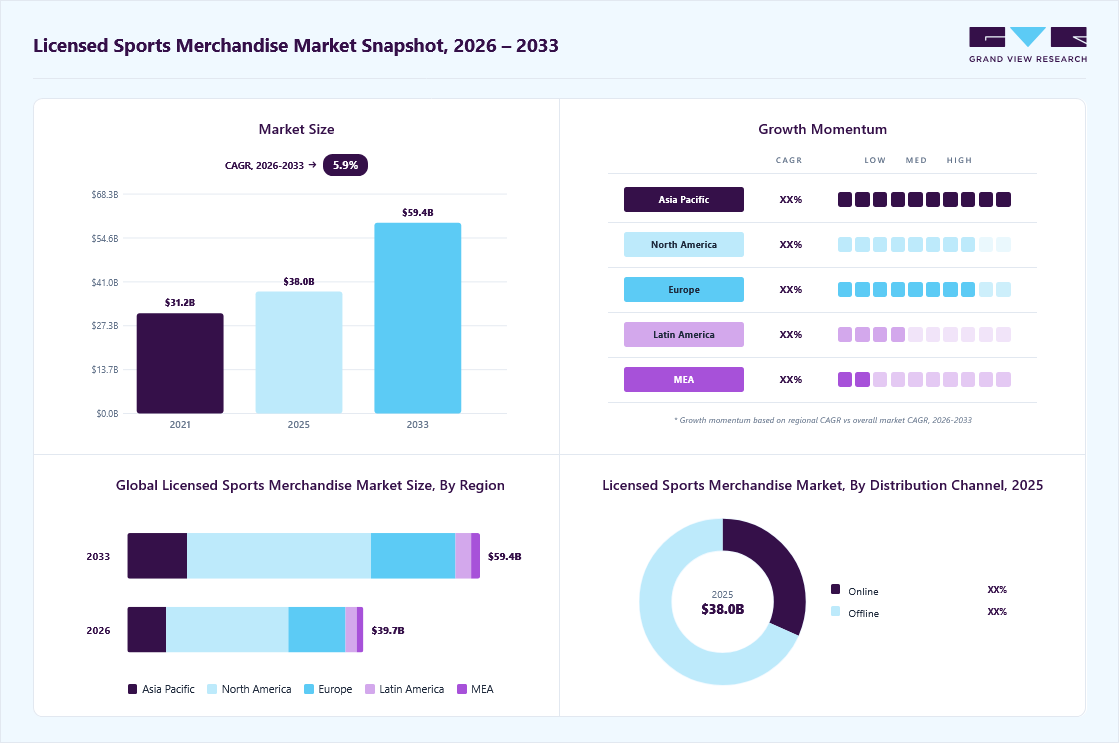Click the Latin America region label in Growth Momentum
Screen dimensions: 1120x743
click(x=684, y=334)
